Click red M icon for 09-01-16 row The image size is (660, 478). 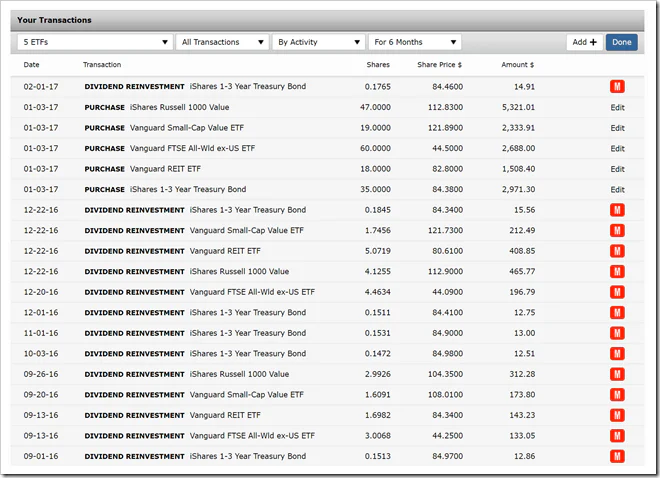(x=617, y=457)
